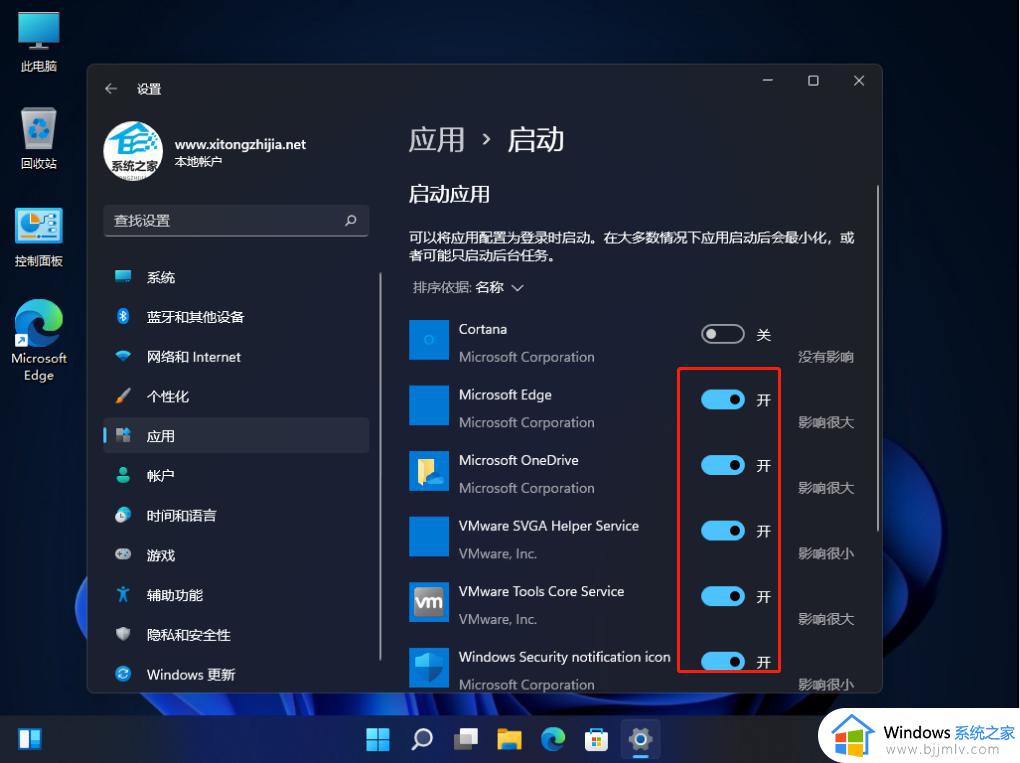
Task: Select the 回收站 recycle bin icon
Action: (38, 139)
